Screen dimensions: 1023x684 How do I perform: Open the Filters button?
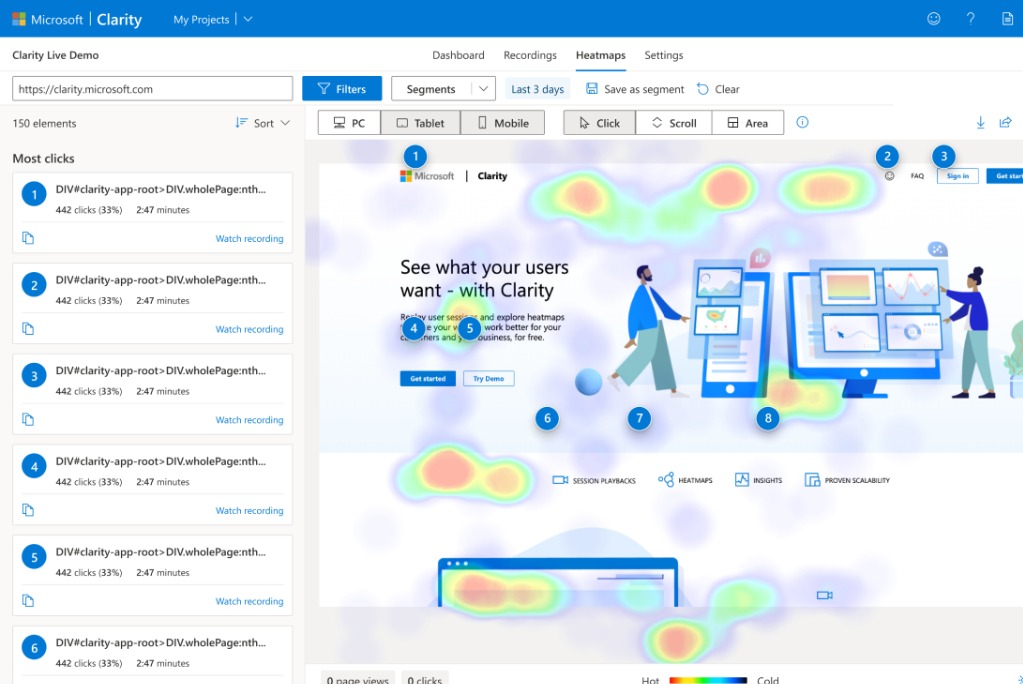point(342,89)
